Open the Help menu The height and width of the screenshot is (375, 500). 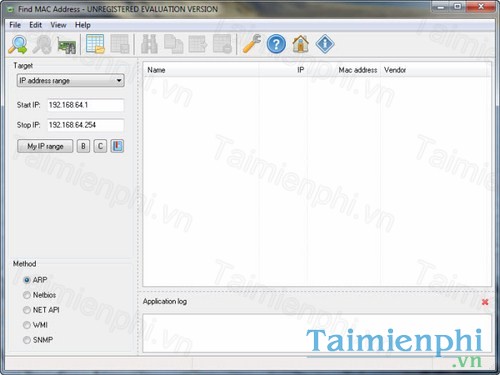82,25
